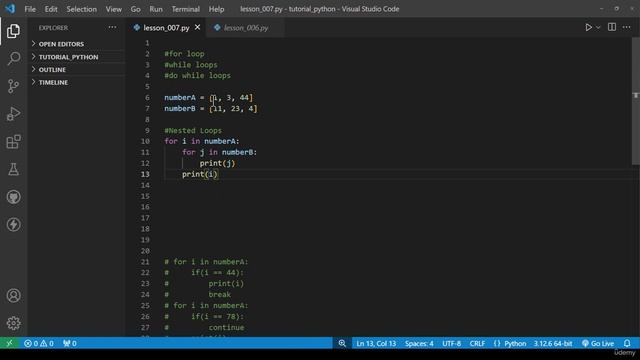Select Python interpreter 3.12.6 64-bit
The image size is (640, 360).
click(x=553, y=343)
